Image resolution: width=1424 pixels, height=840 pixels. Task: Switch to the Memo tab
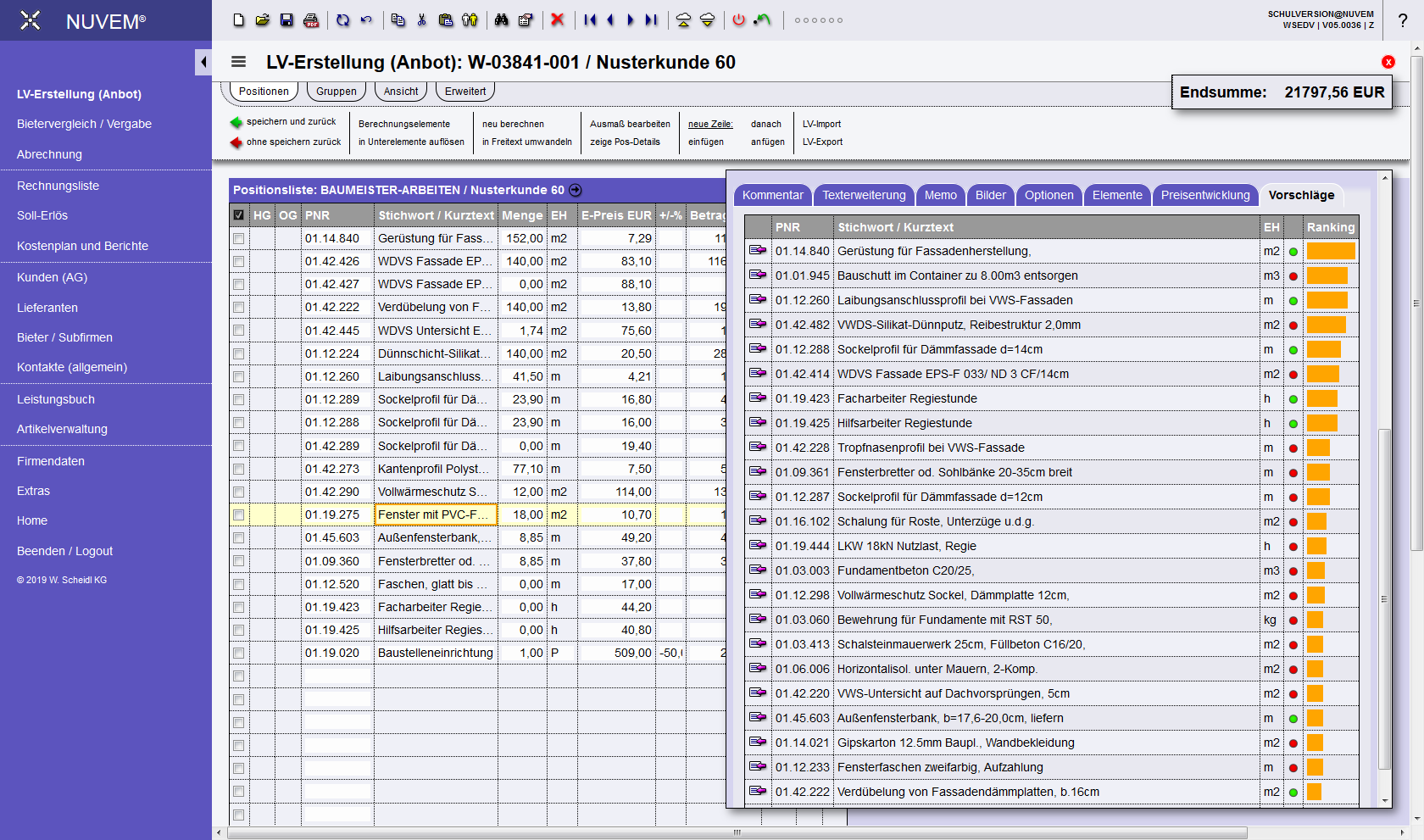coord(941,195)
